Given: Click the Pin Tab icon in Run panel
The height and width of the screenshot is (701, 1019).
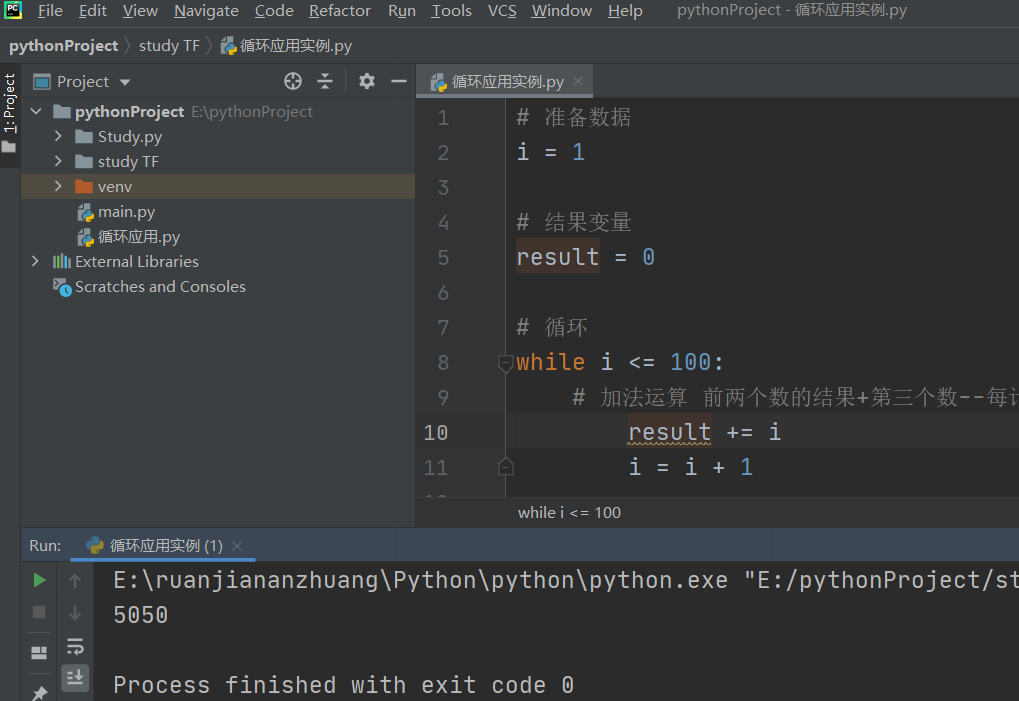Looking at the screenshot, I should 39,693.
